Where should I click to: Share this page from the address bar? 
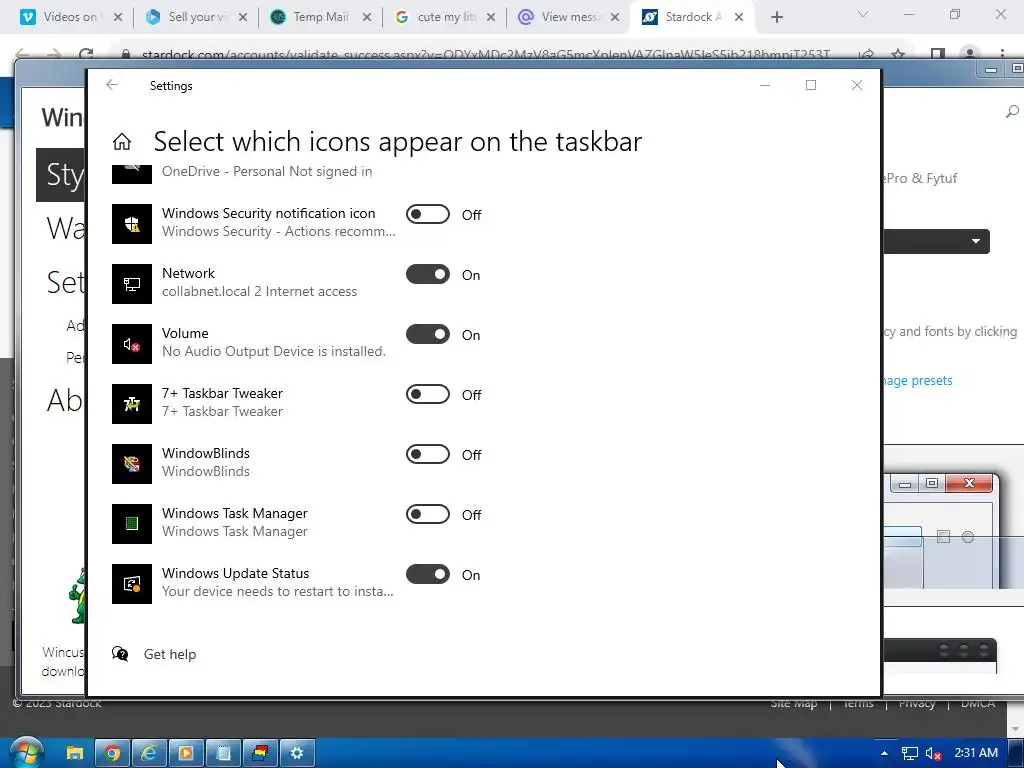[x=867, y=54]
